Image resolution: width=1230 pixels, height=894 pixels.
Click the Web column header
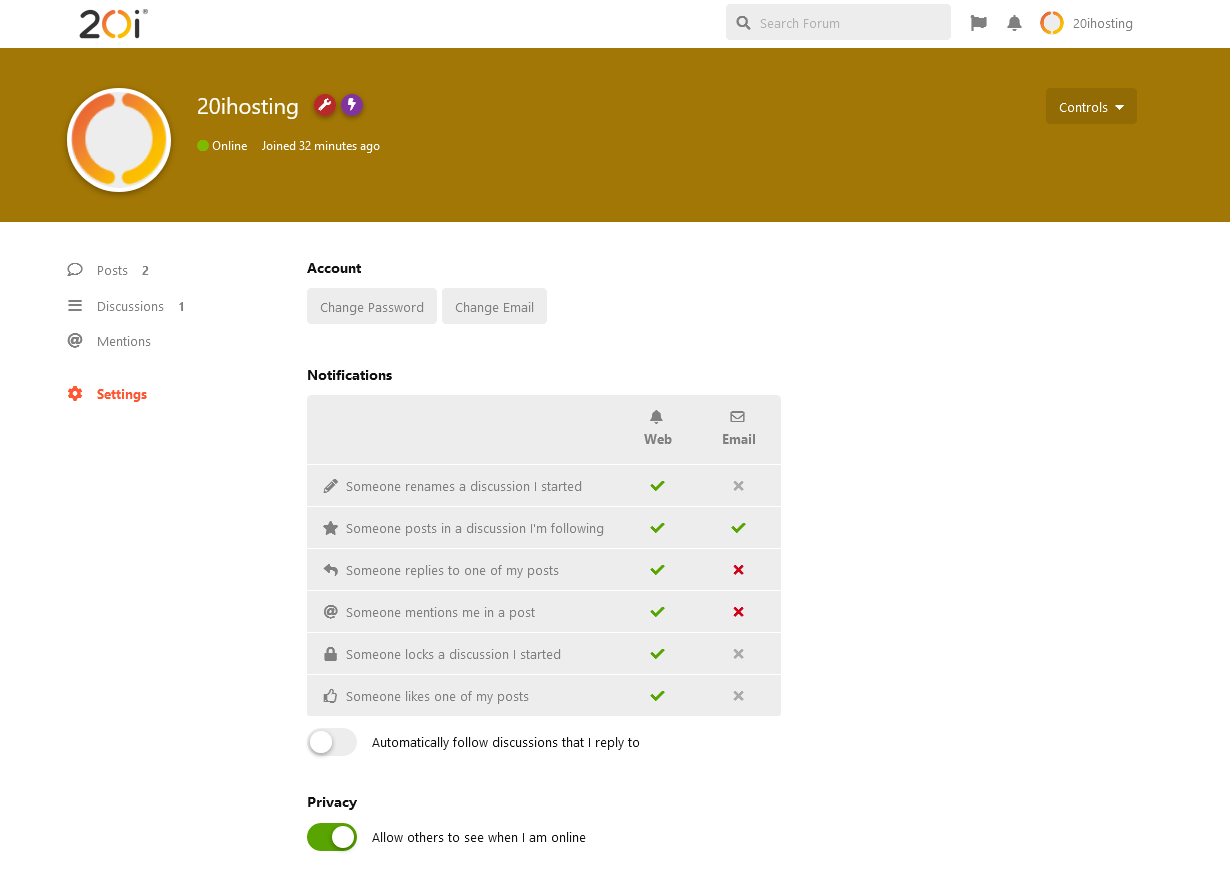(x=657, y=429)
